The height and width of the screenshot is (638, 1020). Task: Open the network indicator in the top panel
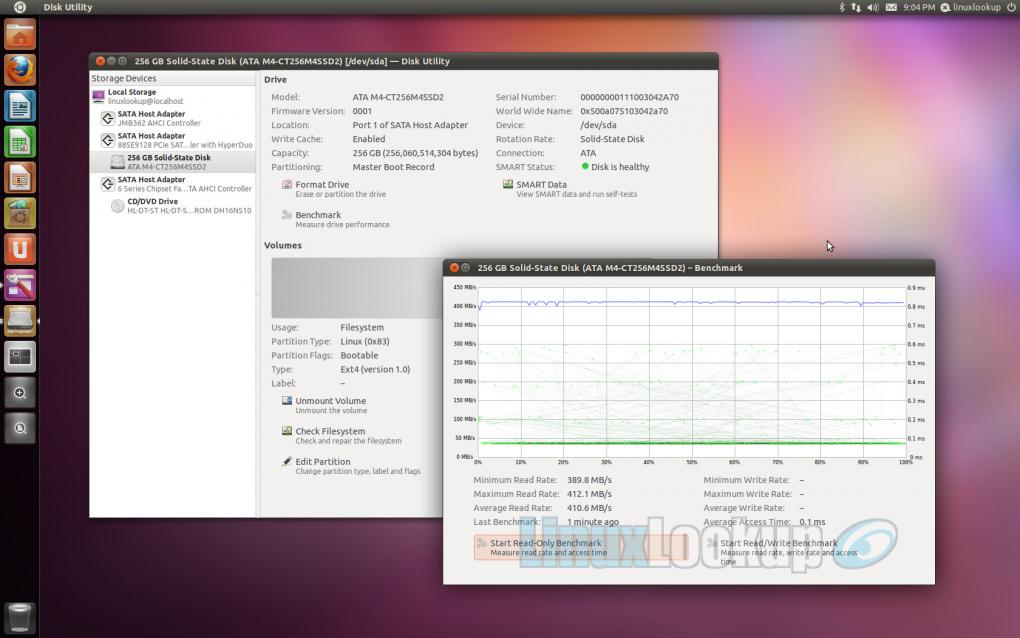[856, 7]
